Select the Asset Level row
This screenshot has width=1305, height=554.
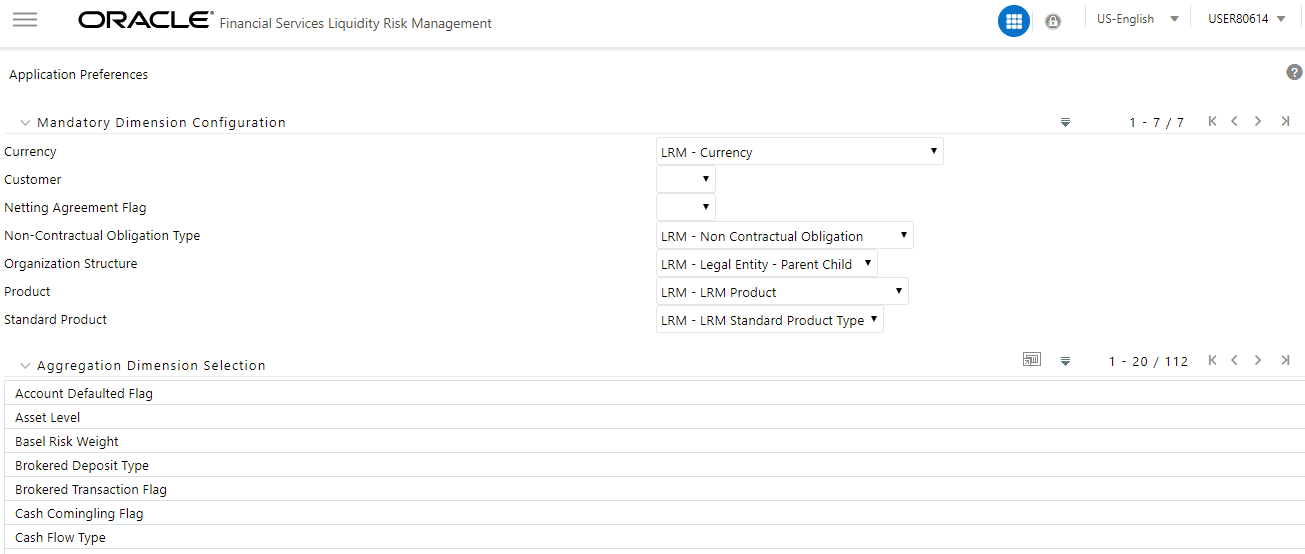point(654,417)
